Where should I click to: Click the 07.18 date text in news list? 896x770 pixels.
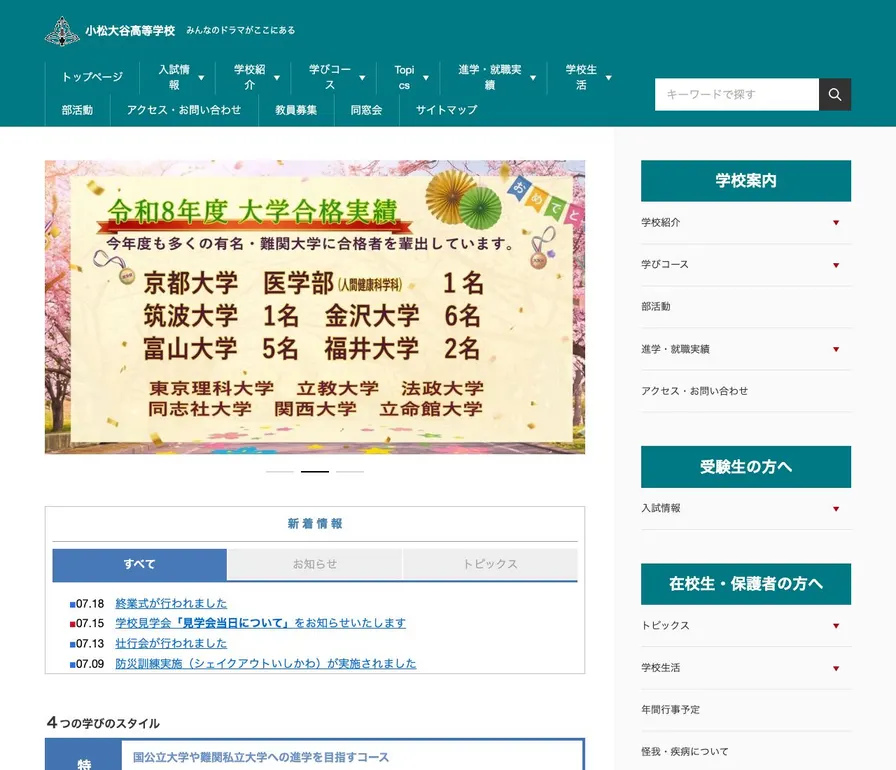click(x=90, y=604)
